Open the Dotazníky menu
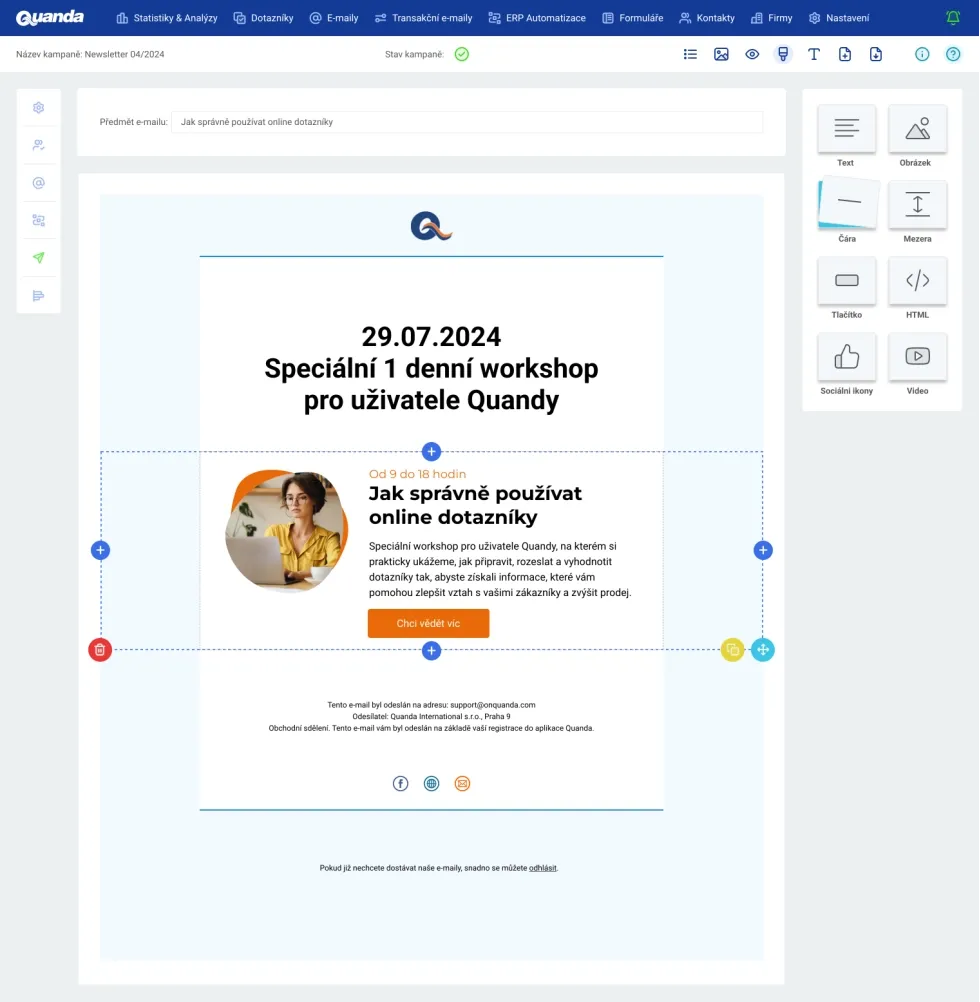Screen dimensions: 980x1002 tap(263, 18)
